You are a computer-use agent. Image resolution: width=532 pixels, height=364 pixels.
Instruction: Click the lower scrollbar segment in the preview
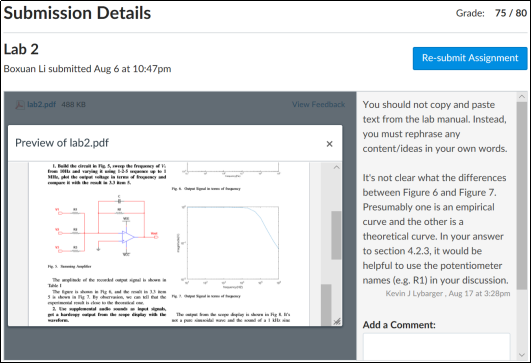click(326, 305)
